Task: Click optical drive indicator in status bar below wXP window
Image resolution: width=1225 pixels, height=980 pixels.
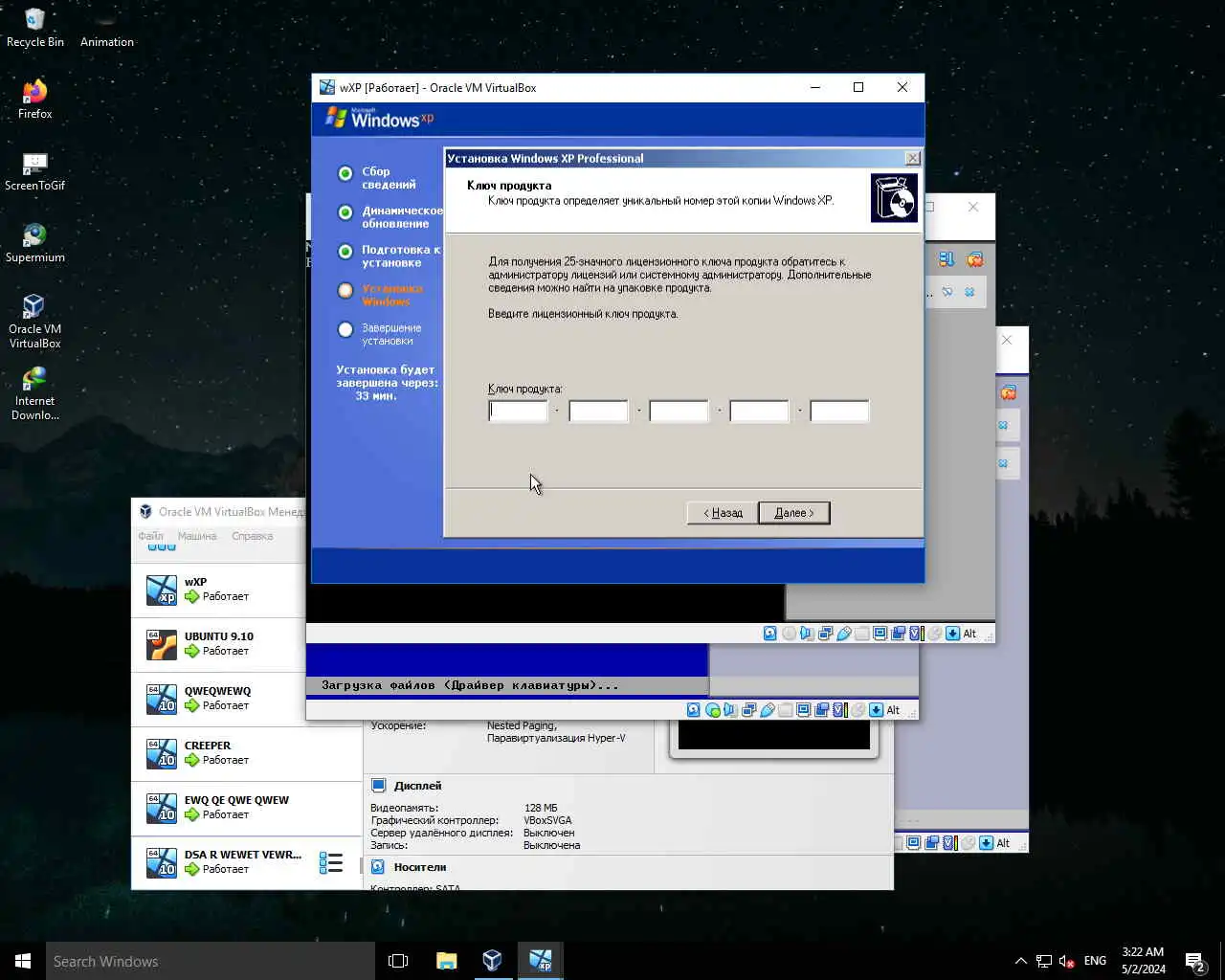Action: coord(789,634)
